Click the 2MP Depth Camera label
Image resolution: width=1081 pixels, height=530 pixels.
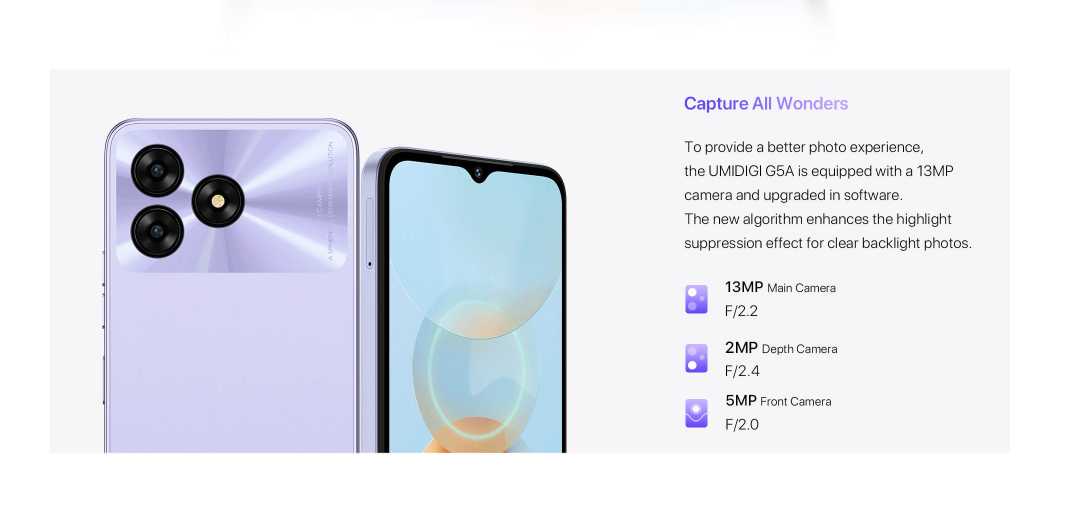781,348
